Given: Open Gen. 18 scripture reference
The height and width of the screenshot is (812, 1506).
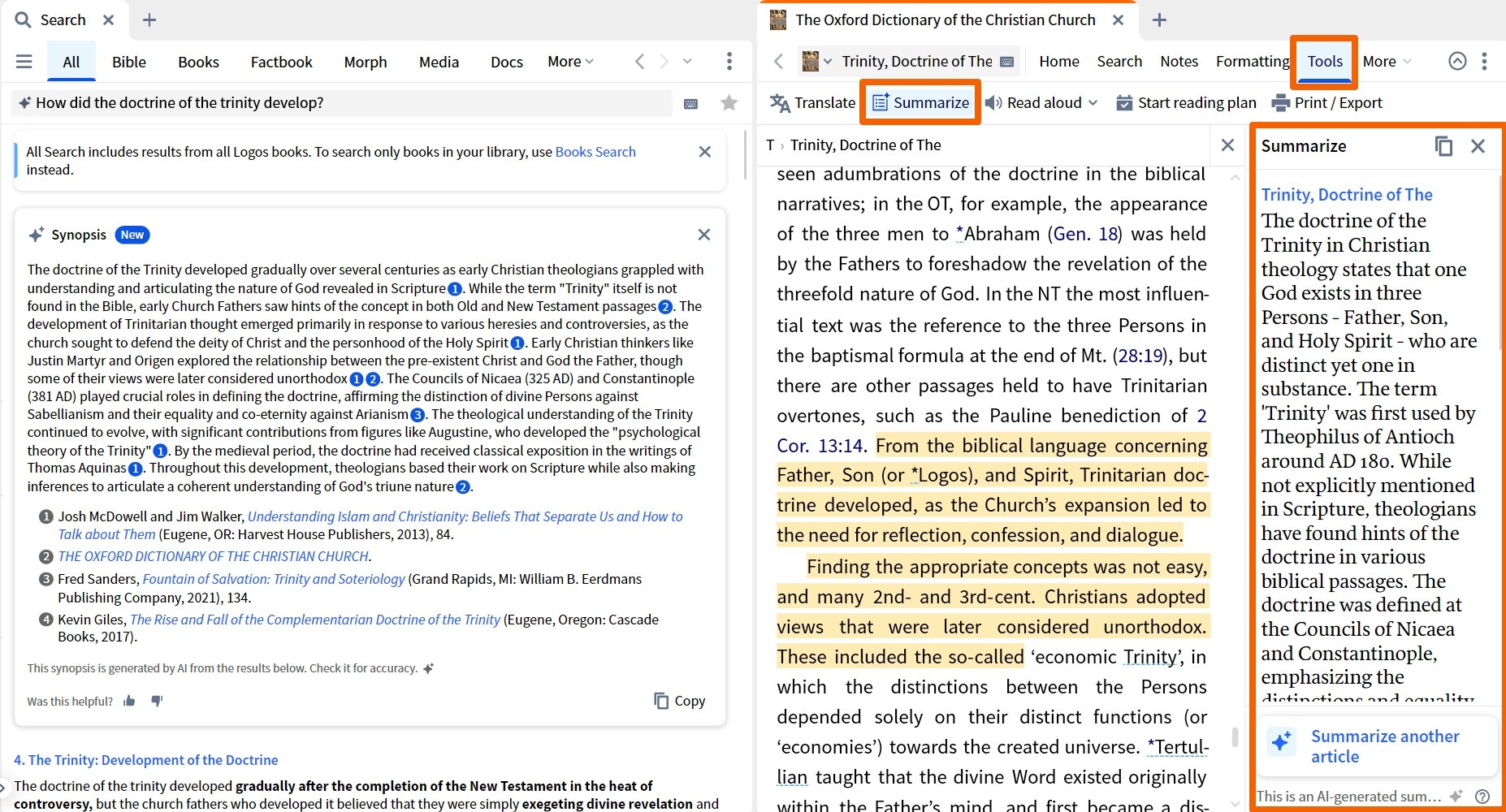Looking at the screenshot, I should (x=1087, y=234).
